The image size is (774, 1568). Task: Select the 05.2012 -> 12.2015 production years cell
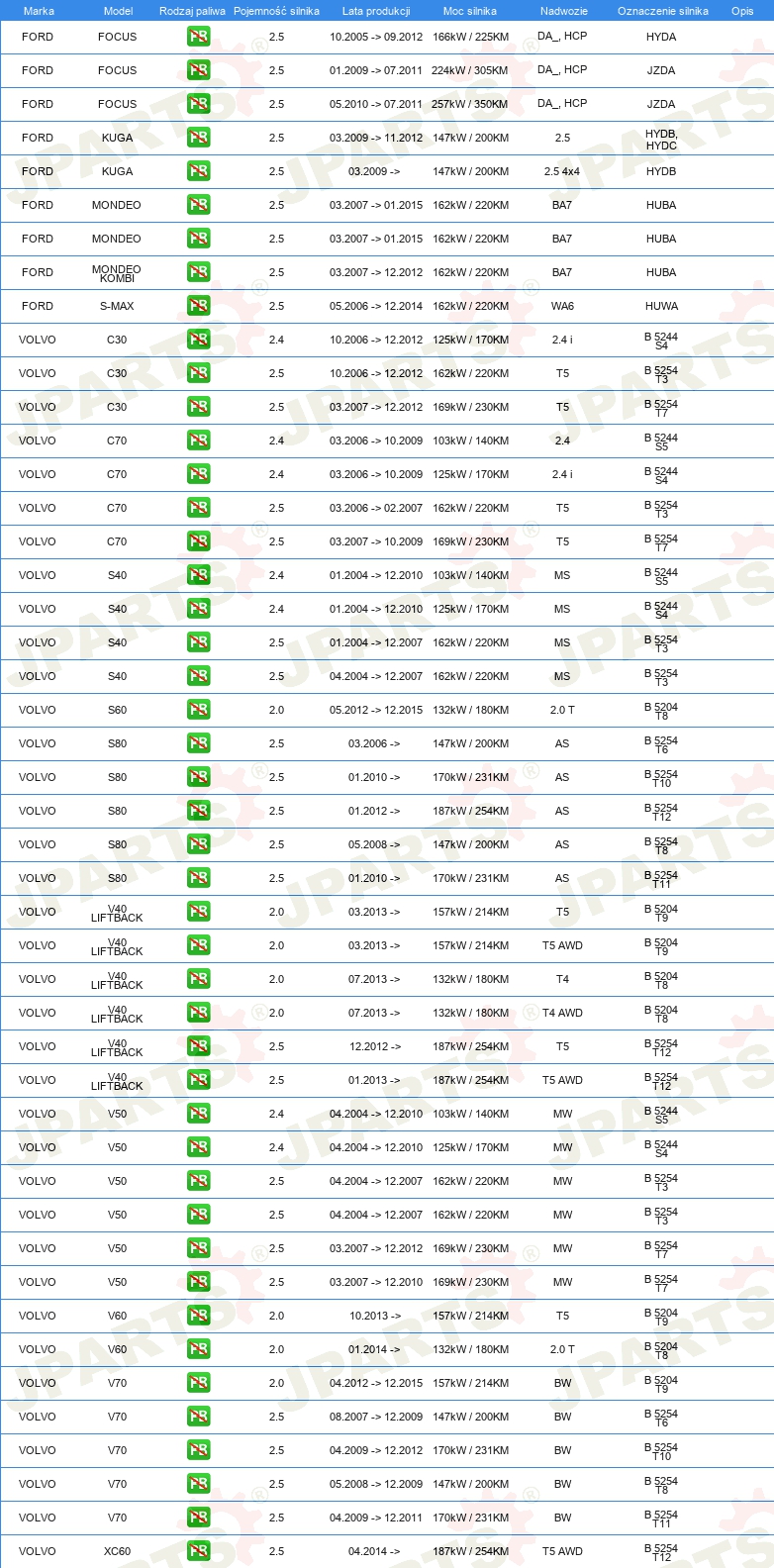[x=376, y=710]
